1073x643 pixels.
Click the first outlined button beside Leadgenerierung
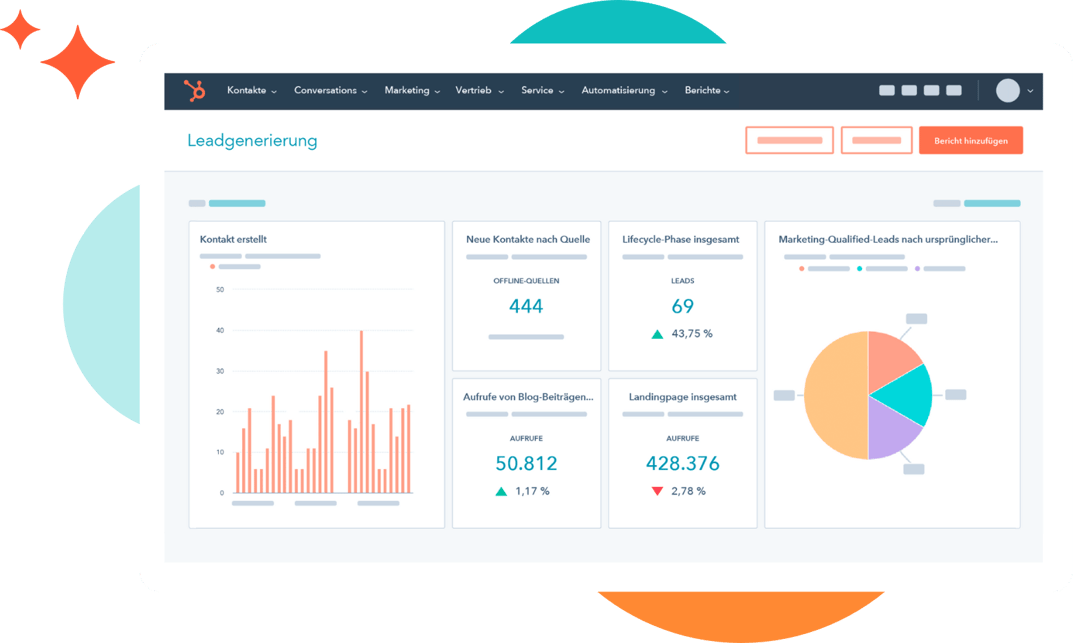[x=789, y=141]
